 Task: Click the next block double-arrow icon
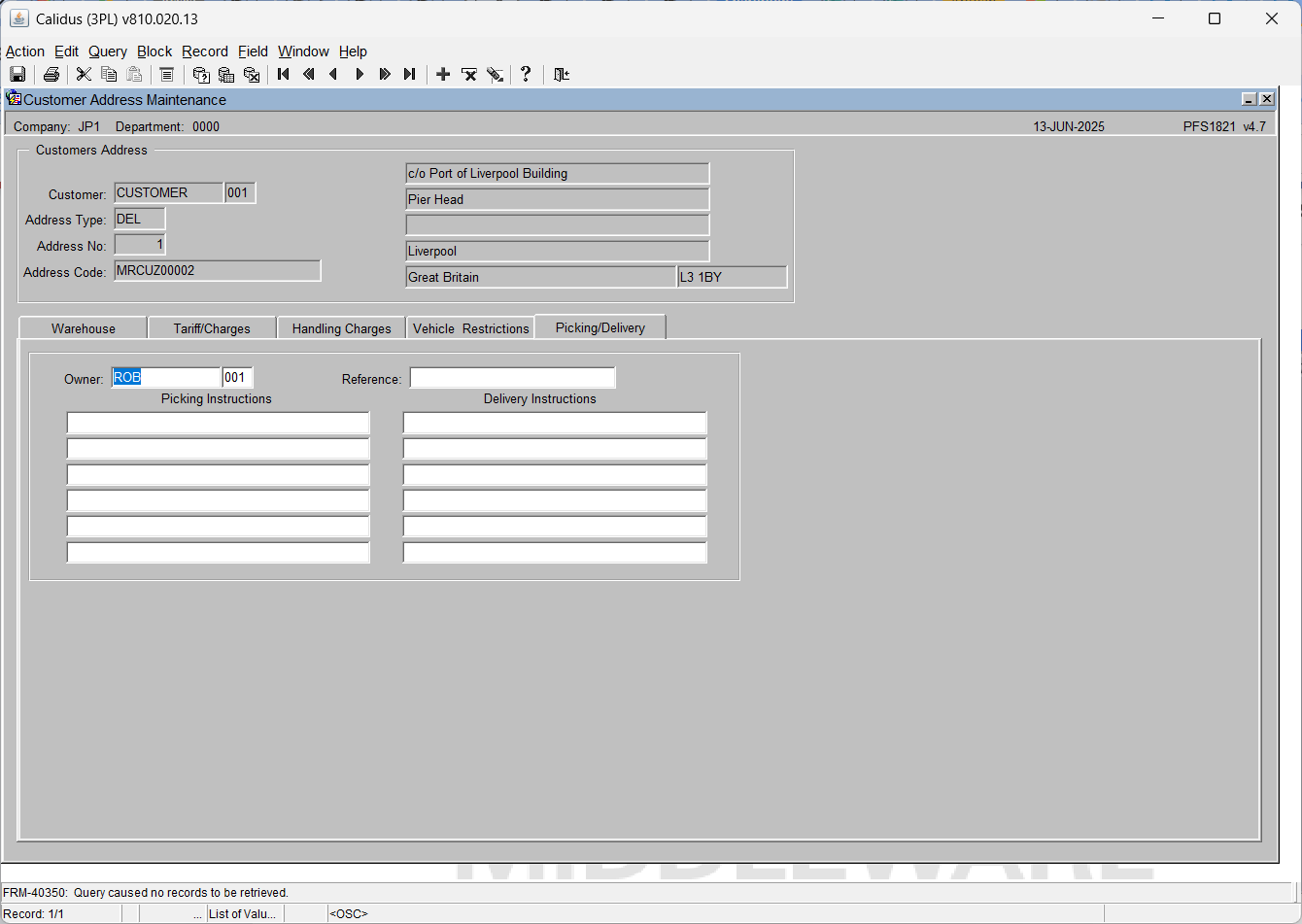pos(385,75)
